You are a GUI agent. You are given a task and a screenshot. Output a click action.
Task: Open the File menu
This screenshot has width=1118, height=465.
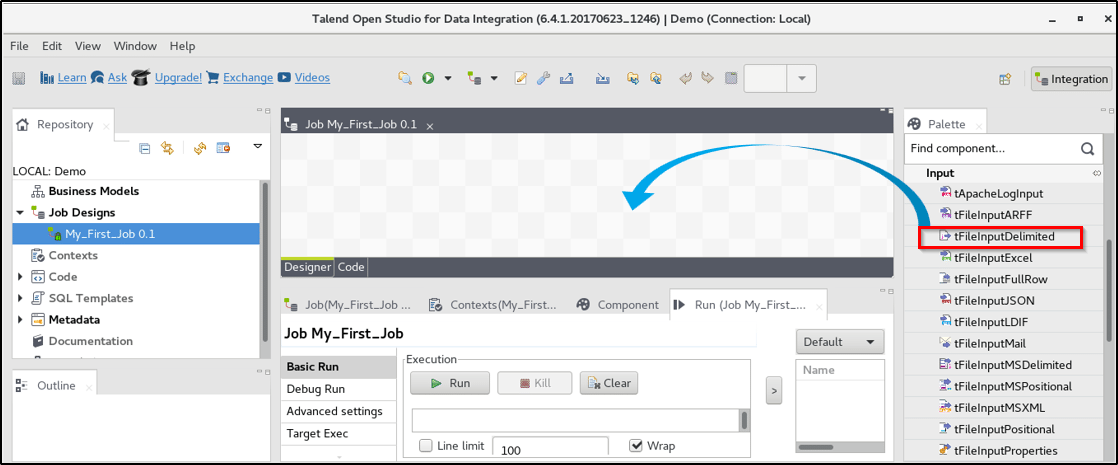pyautogui.click(x=19, y=46)
